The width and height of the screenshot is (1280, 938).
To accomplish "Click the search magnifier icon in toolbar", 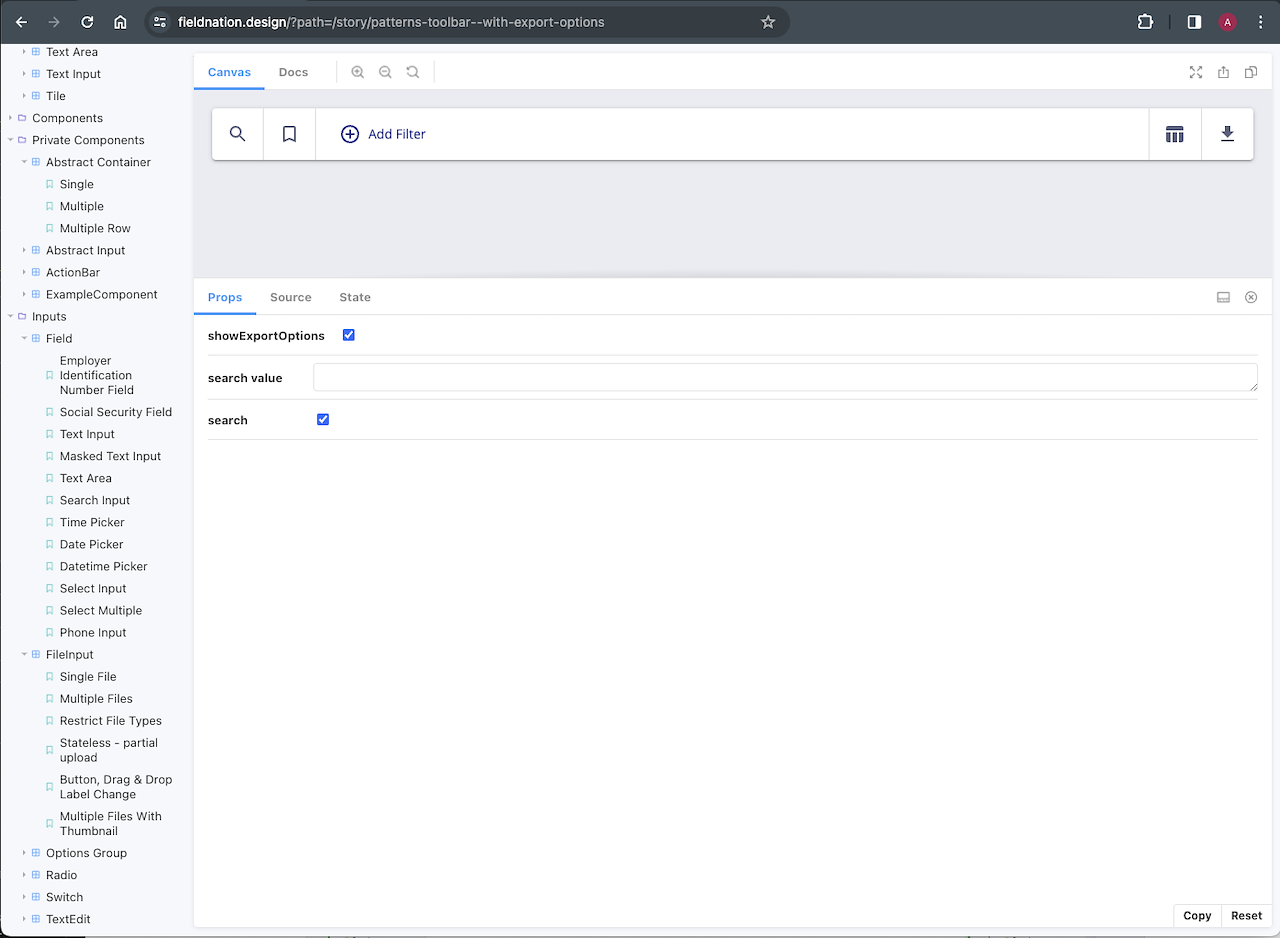I will pyautogui.click(x=237, y=134).
